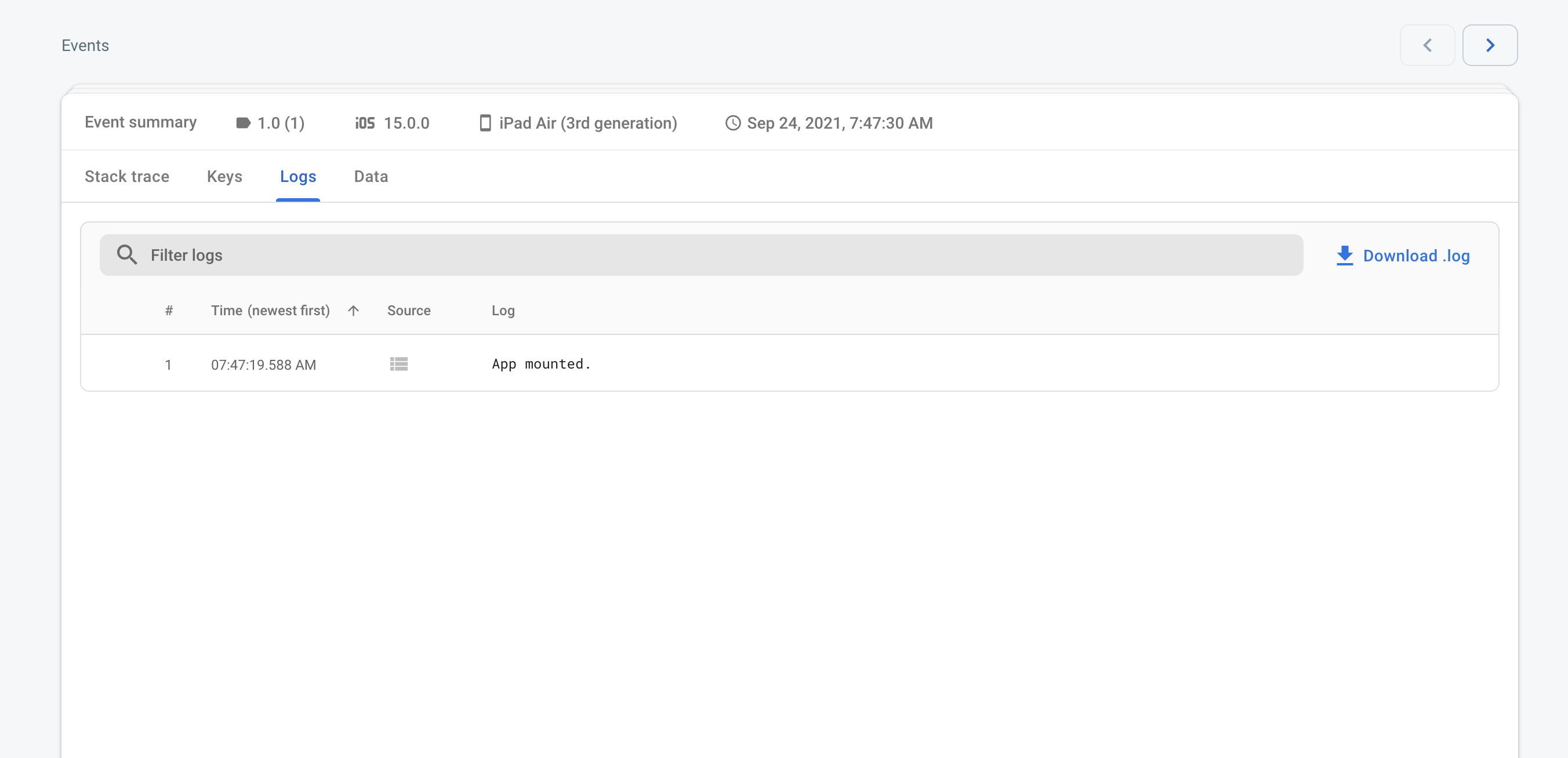Switch to the Keys tab
The image size is (1568, 758).
coord(224,176)
